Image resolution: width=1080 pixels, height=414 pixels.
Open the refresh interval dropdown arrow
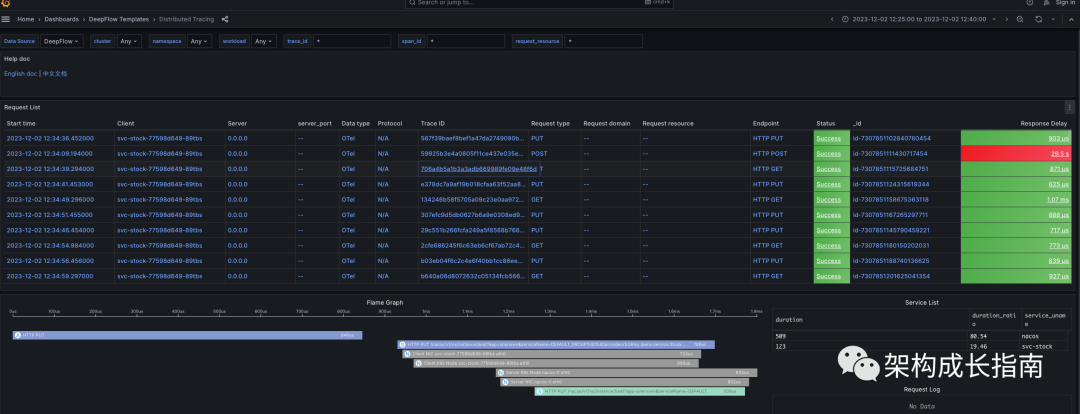[x=1052, y=19]
